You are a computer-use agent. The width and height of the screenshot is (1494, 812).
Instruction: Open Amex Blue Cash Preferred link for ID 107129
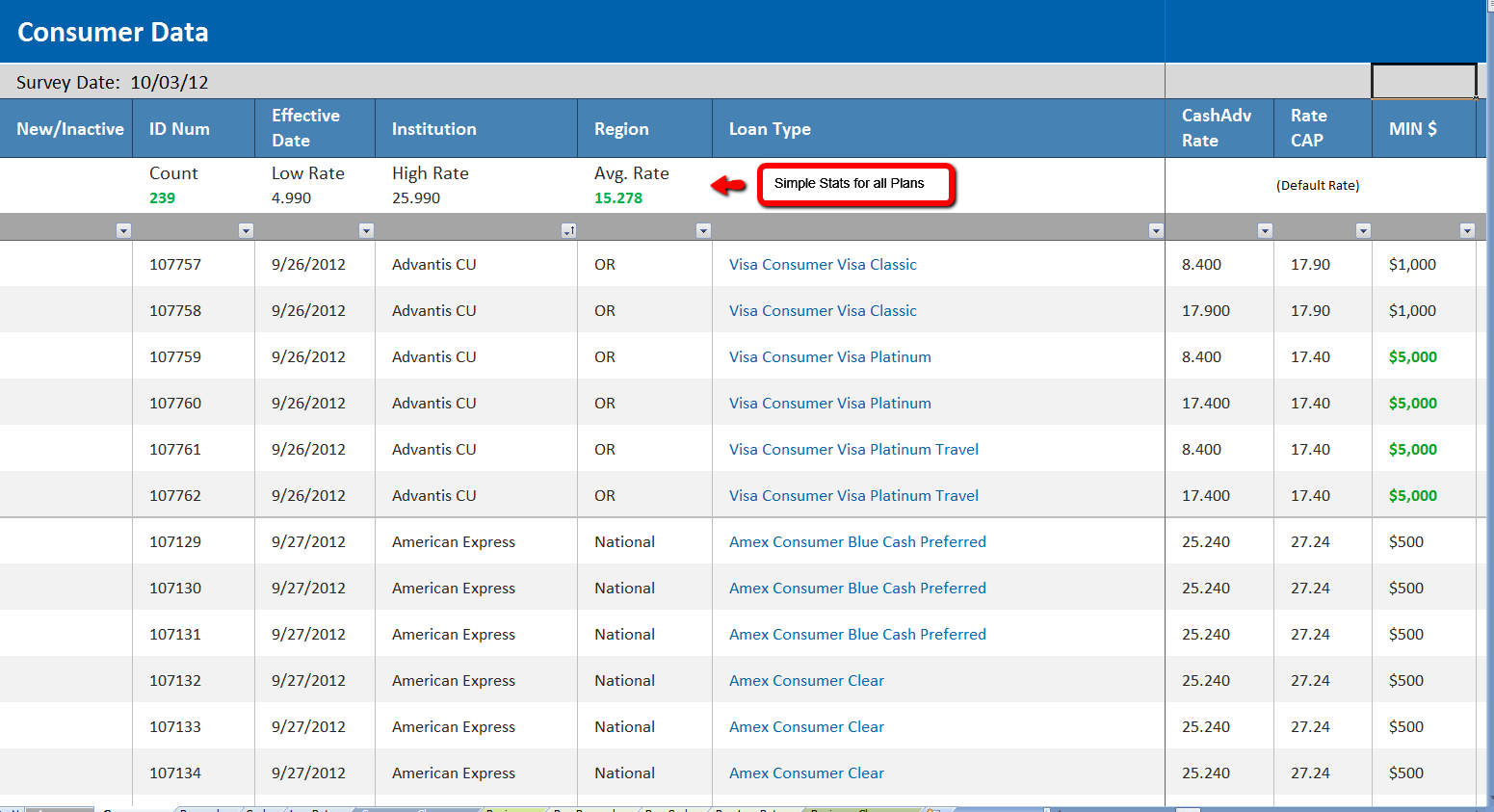click(x=857, y=541)
